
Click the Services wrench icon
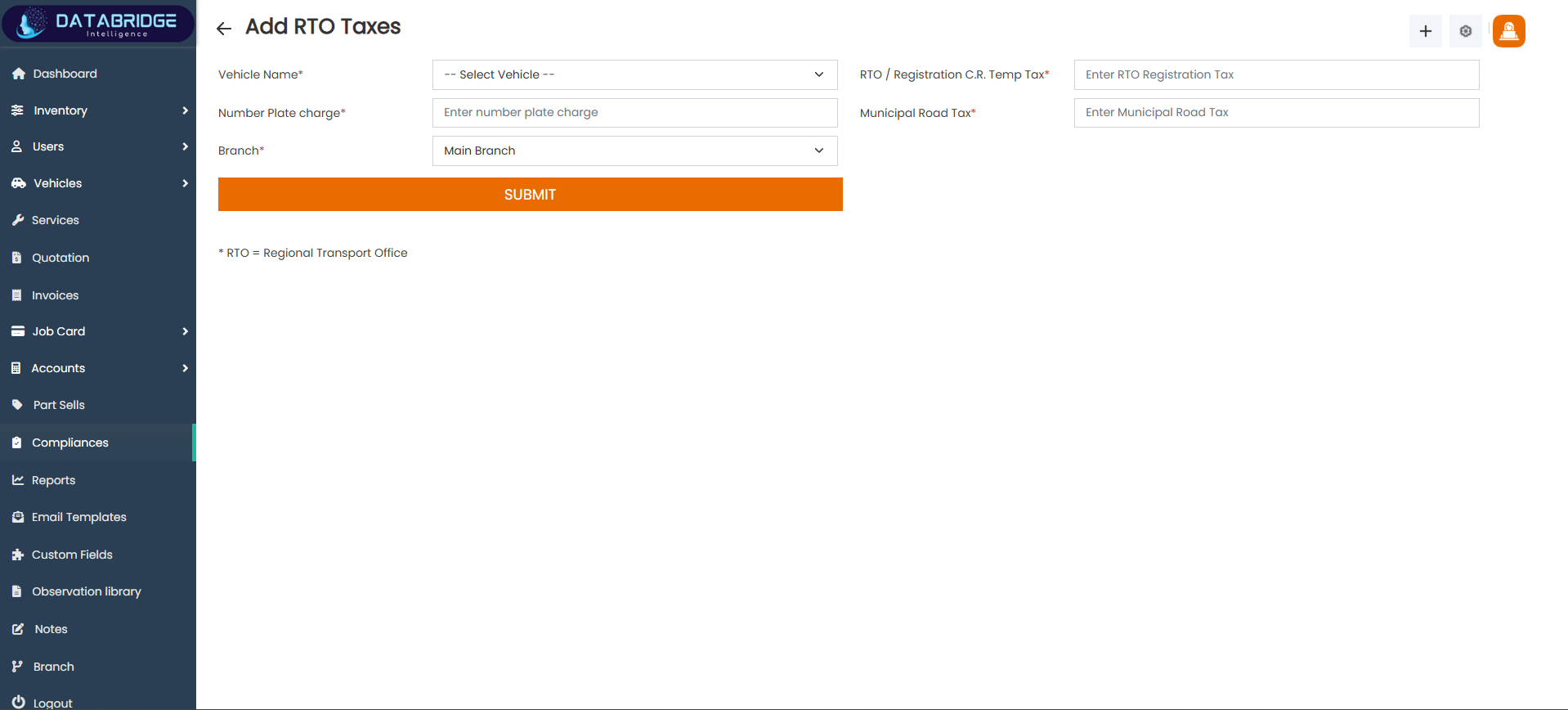click(18, 220)
